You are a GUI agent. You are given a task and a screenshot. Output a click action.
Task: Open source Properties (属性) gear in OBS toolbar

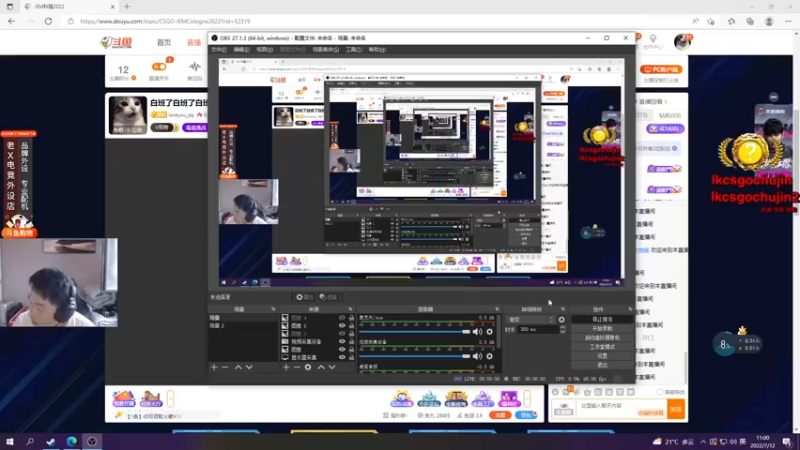point(304,297)
